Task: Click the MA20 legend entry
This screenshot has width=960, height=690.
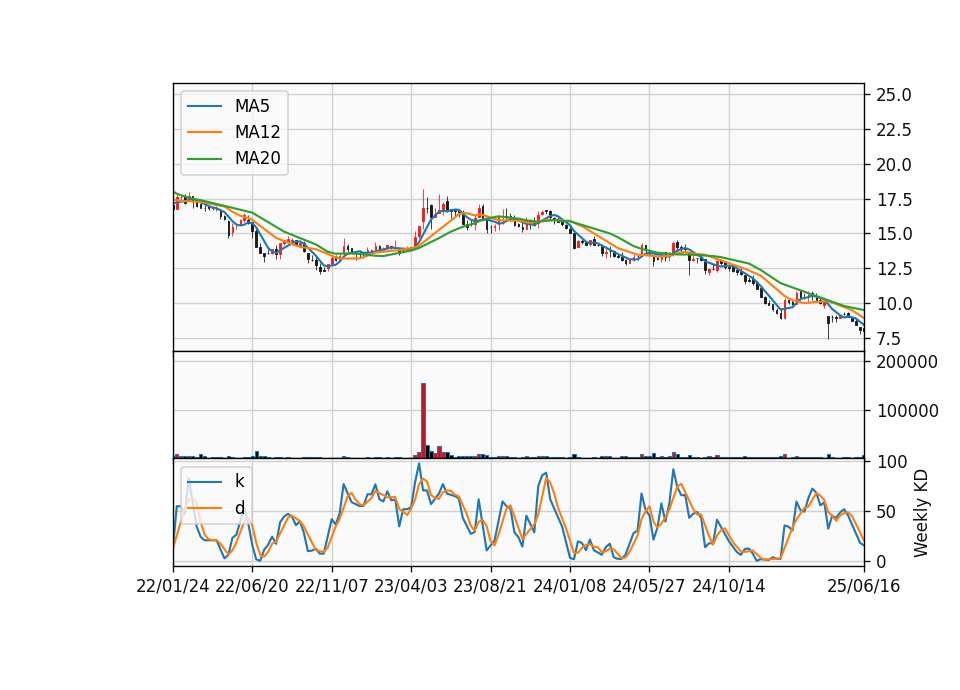Action: [233, 158]
